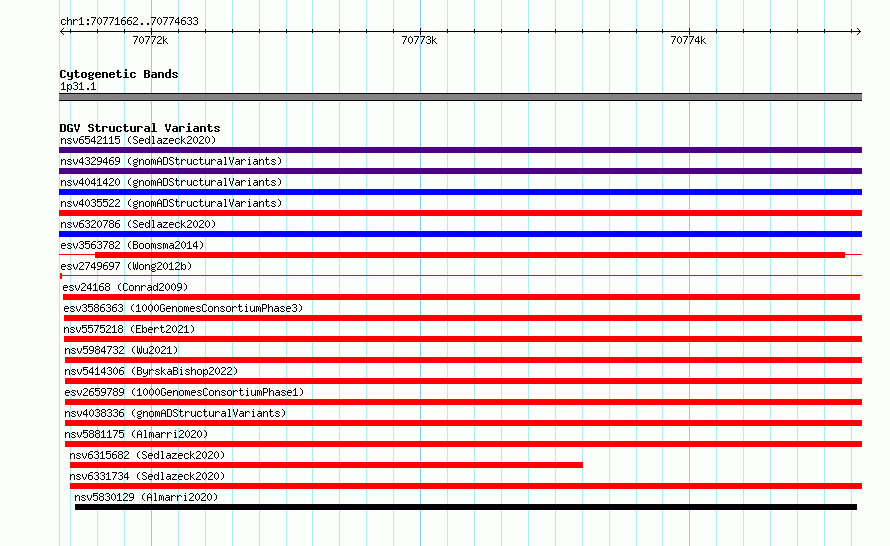Click the nsv5414306 (ByrskaBishop2022) label
The width and height of the screenshot is (890, 546).
pyautogui.click(x=151, y=371)
